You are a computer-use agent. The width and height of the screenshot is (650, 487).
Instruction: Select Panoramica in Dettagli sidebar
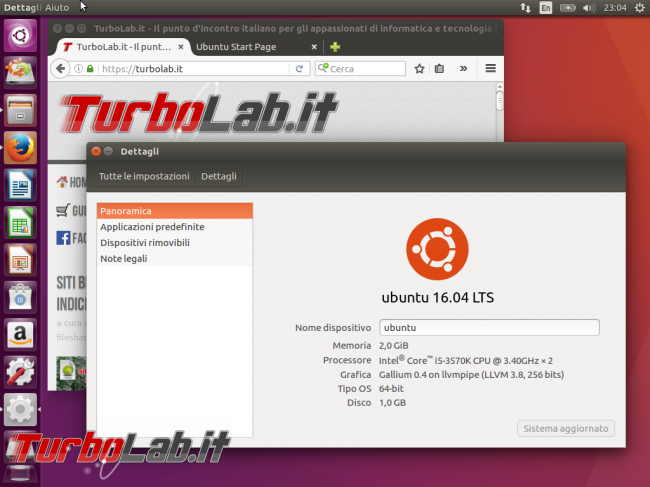pos(175,211)
